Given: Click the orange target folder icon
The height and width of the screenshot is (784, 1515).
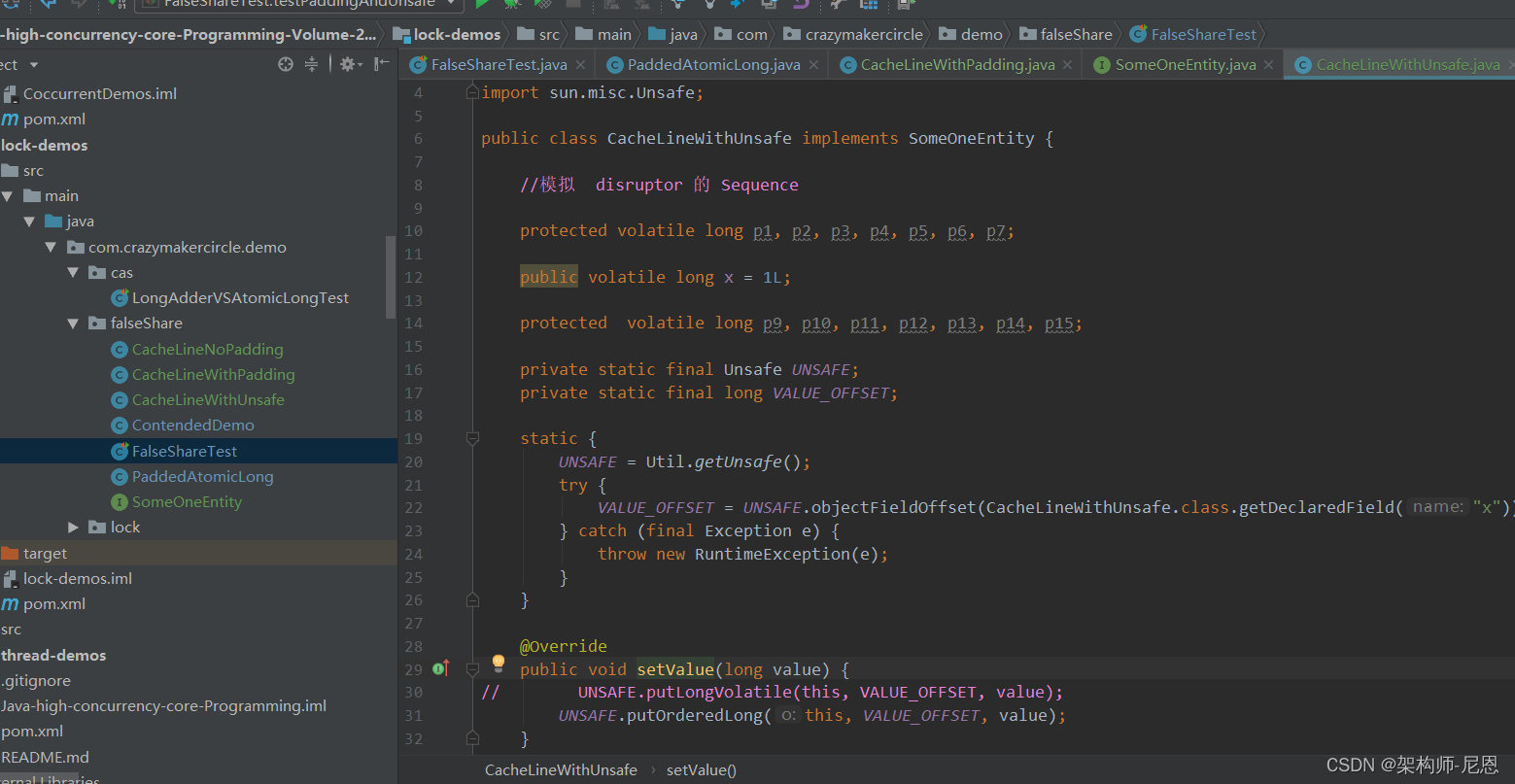Looking at the screenshot, I should tap(10, 553).
